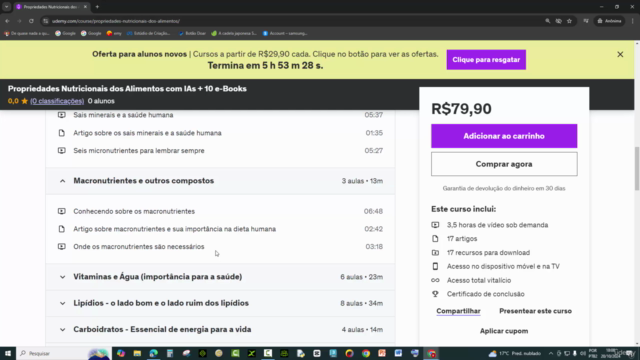The image size is (640, 360).
Task: Open the tab search dropdown arrow
Action: pyautogui.click(x=7, y=7)
